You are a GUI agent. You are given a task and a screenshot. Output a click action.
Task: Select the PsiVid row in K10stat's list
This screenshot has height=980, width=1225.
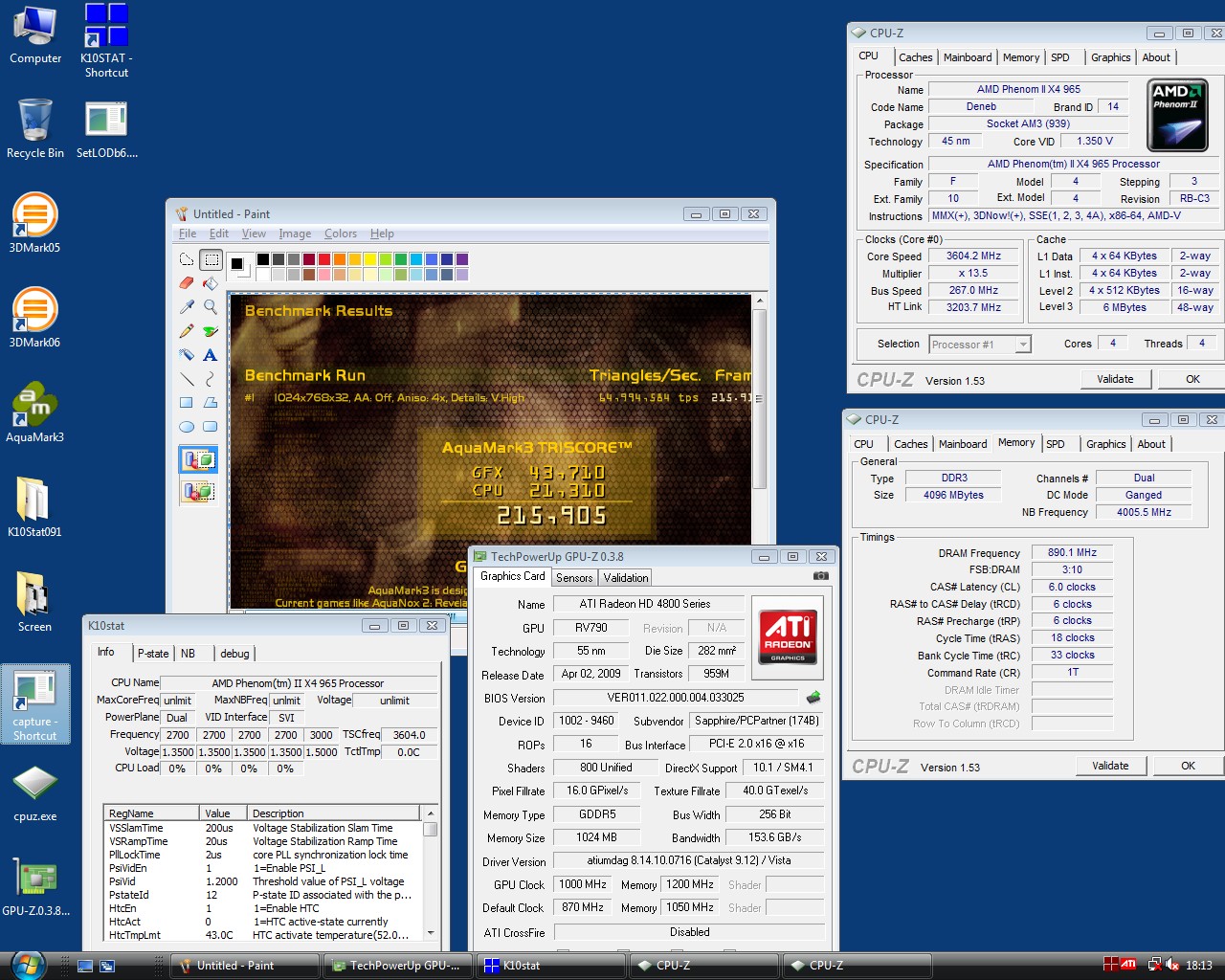click(x=261, y=881)
